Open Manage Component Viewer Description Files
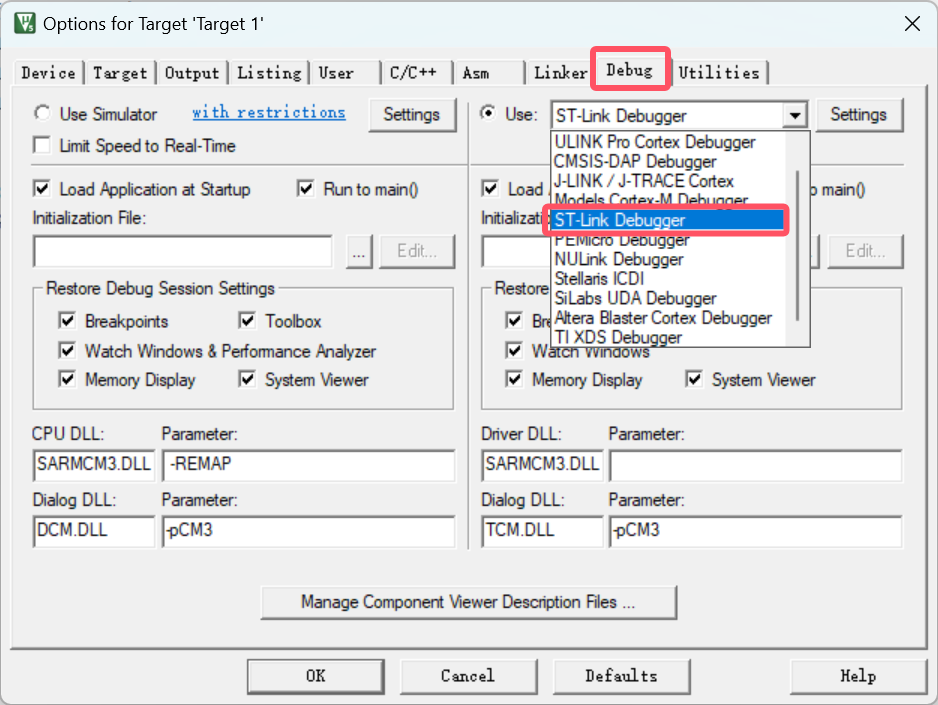 pos(468,602)
